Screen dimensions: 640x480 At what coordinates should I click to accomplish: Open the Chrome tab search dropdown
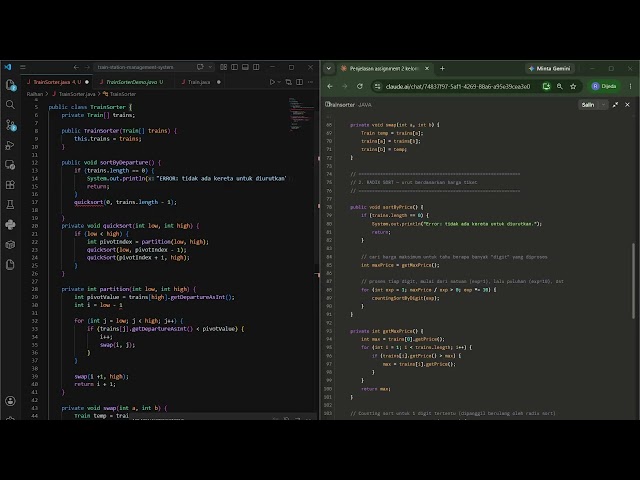click(x=329, y=68)
